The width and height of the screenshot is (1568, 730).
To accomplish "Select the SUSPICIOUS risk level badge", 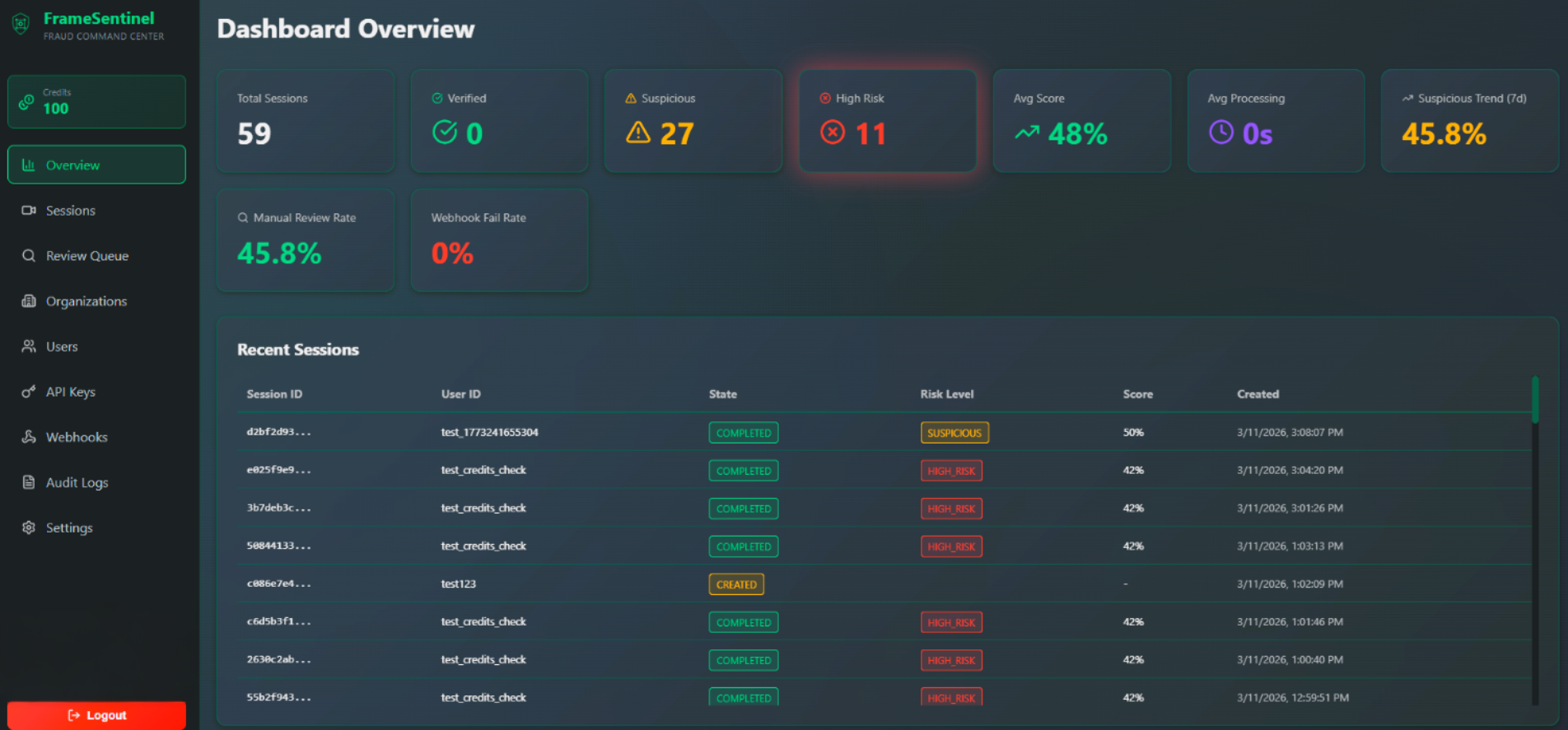I will point(954,433).
